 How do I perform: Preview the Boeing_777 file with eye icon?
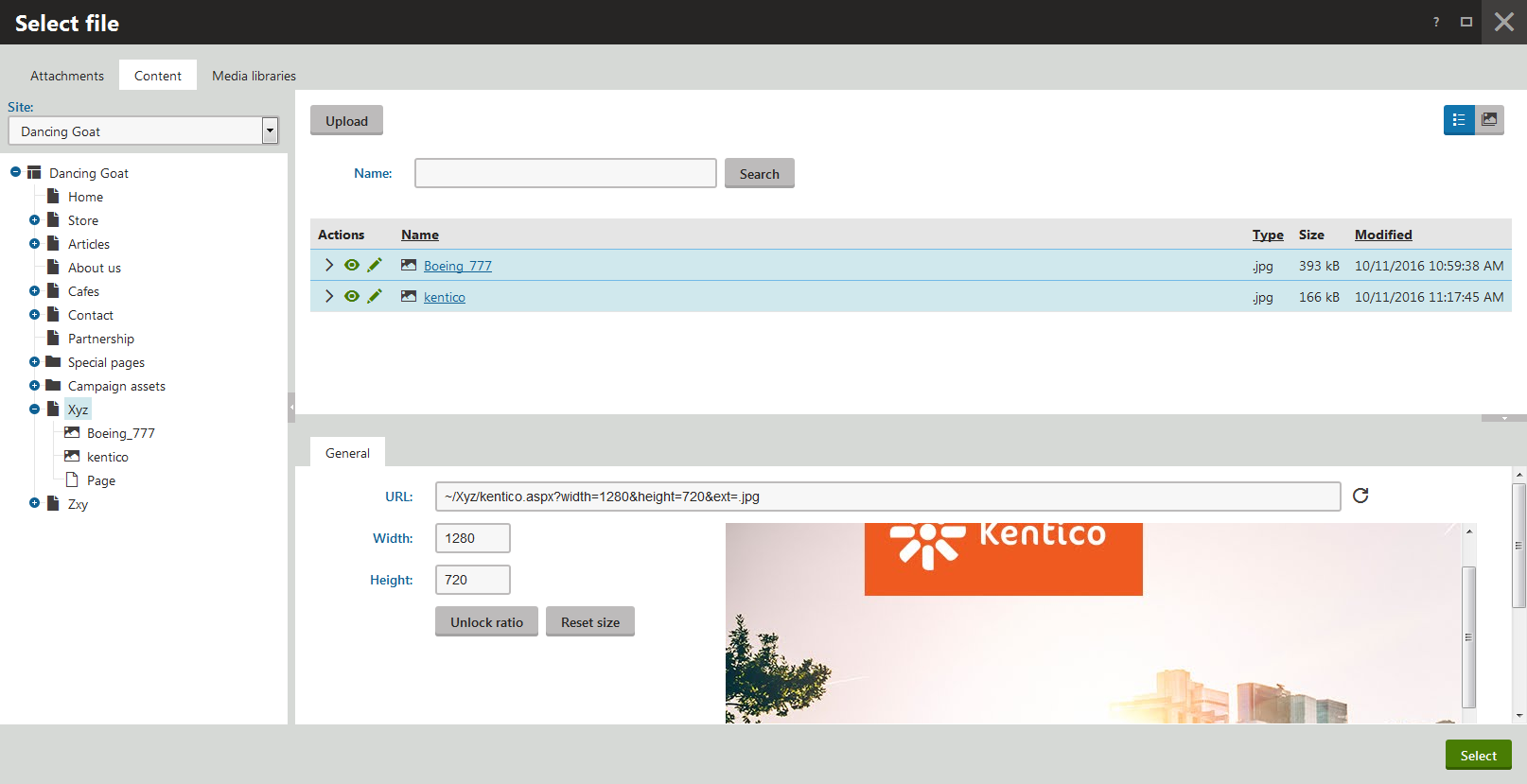click(x=352, y=266)
